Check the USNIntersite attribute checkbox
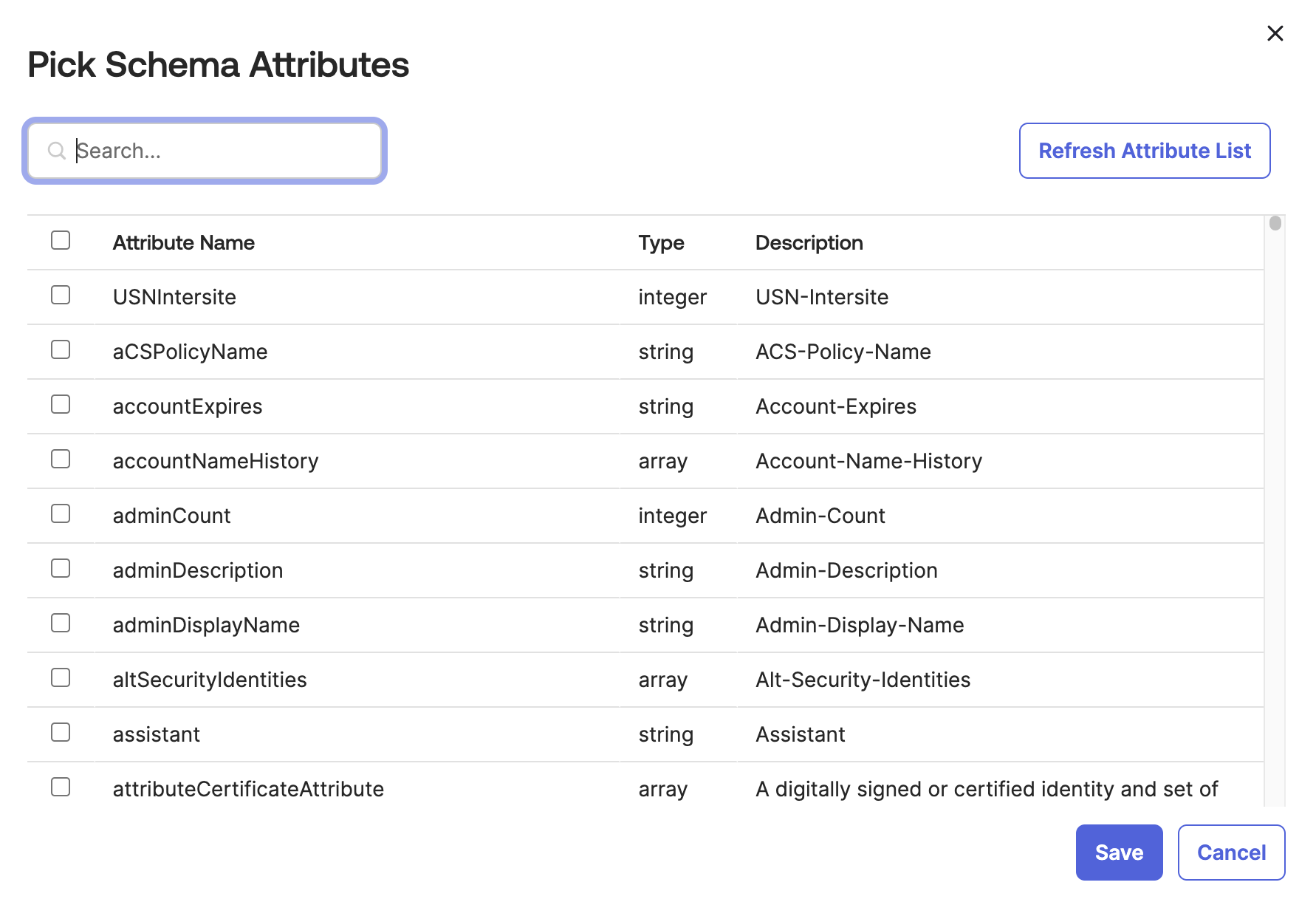 tap(61, 295)
